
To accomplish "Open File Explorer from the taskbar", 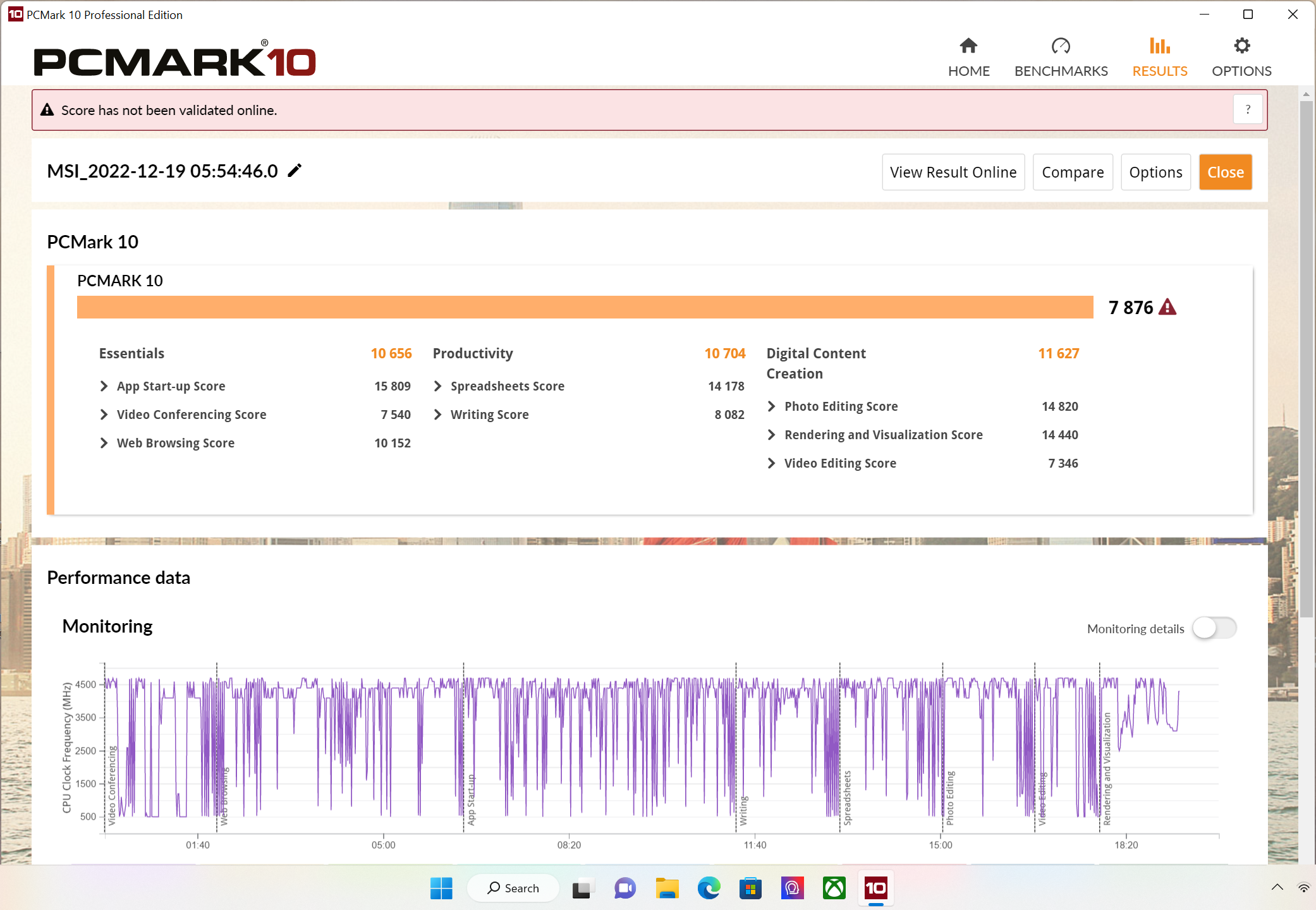I will pyautogui.click(x=667, y=889).
